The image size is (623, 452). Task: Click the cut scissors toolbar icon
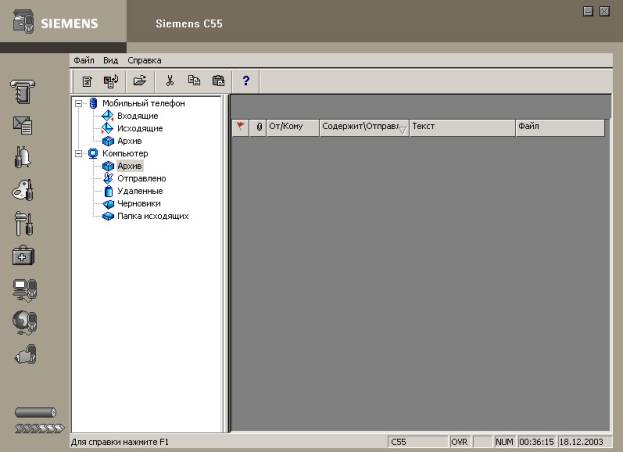[x=170, y=81]
